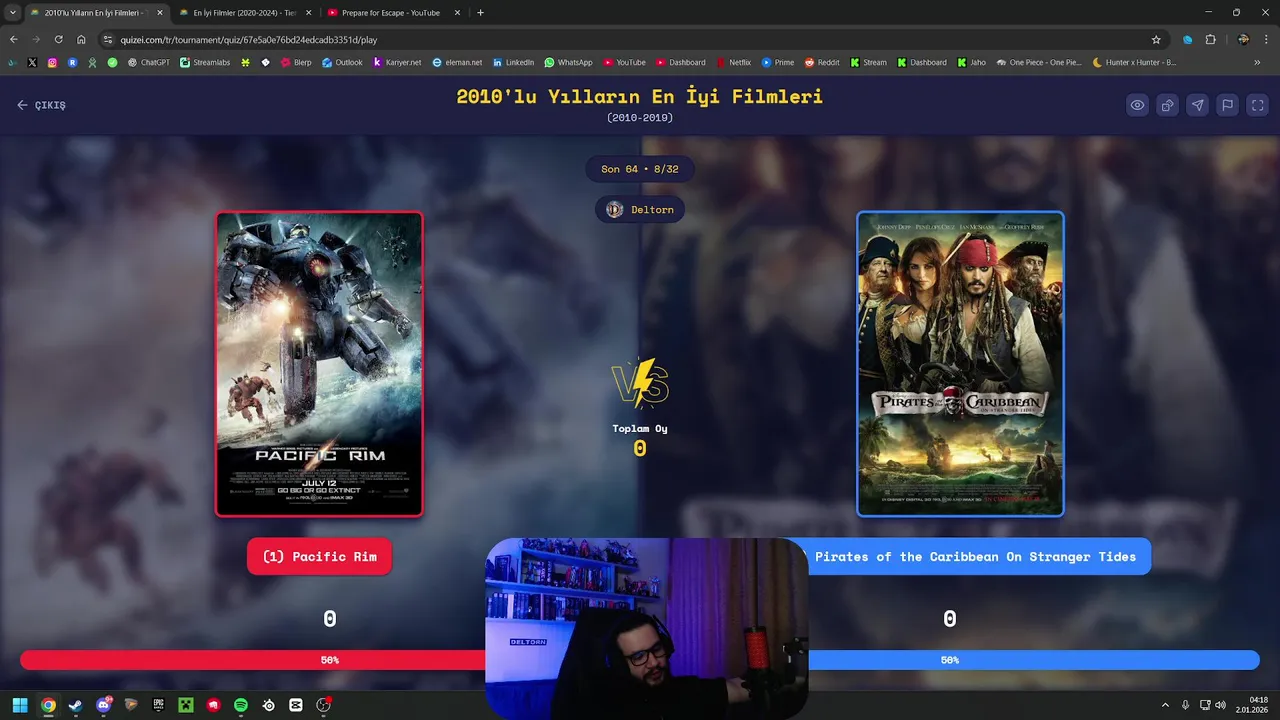Open the Kariyer.net bookmark

[397, 62]
